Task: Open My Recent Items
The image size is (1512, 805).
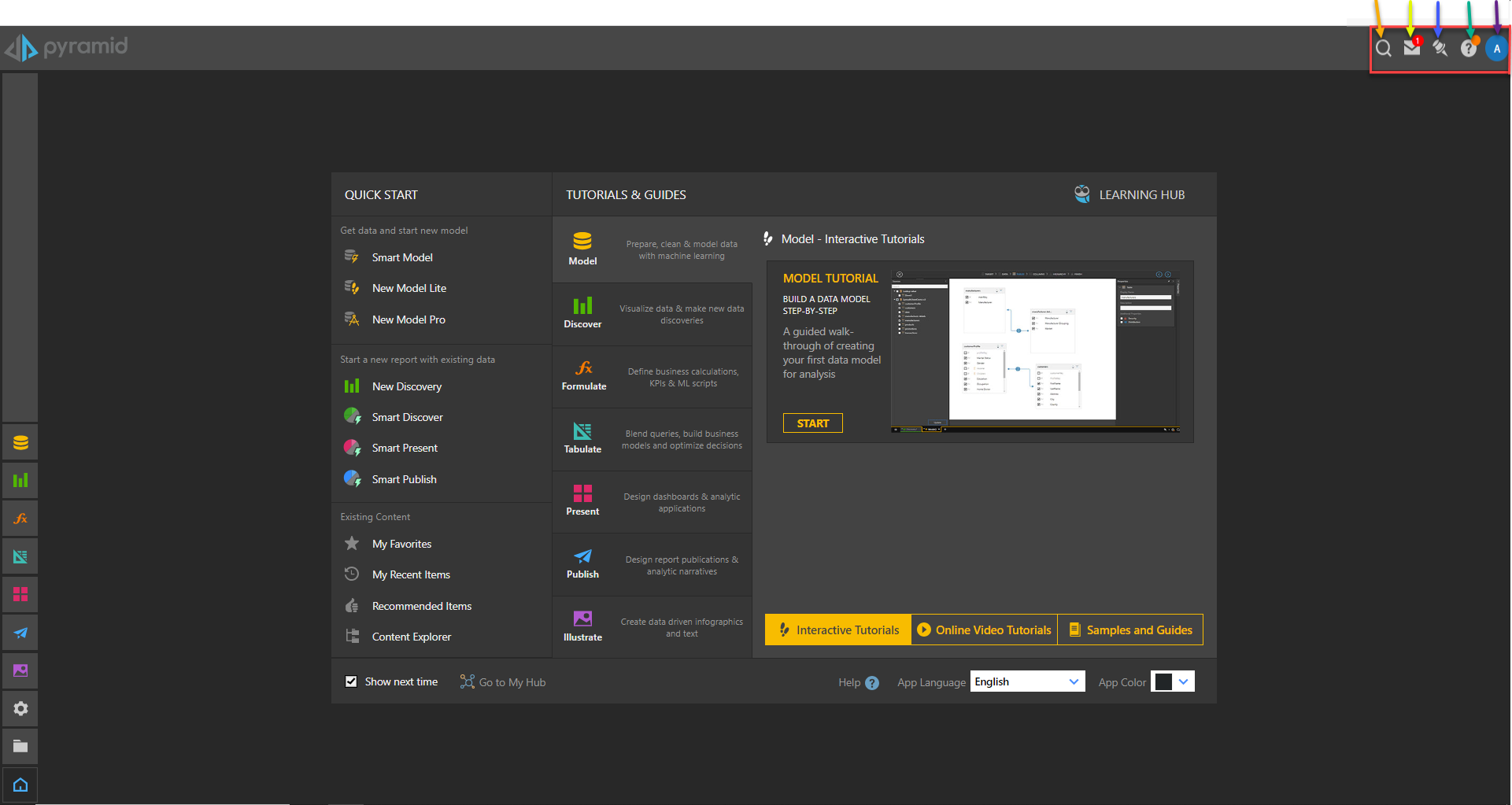Action: (x=411, y=574)
